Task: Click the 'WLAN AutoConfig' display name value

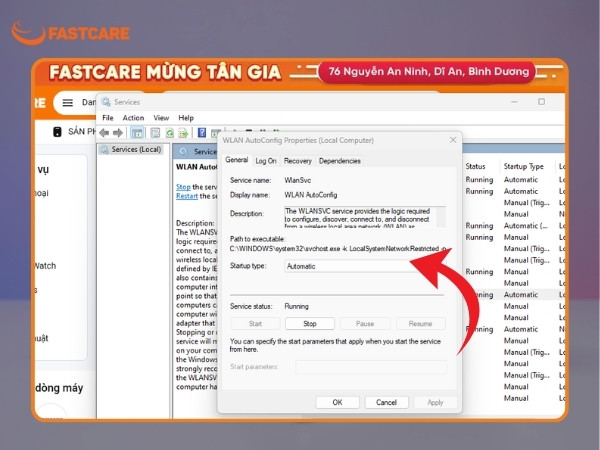Action: [310, 195]
